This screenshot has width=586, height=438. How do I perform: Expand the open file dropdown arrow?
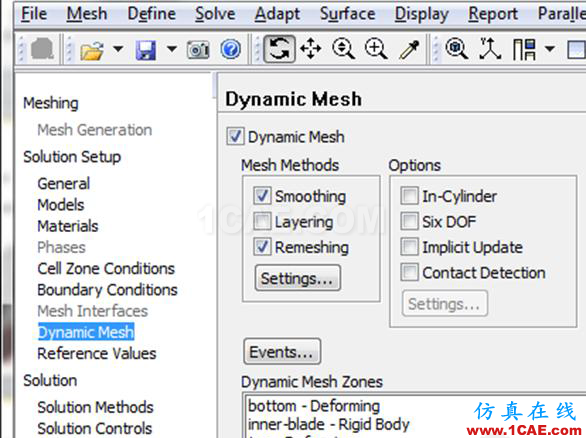[x=118, y=49]
